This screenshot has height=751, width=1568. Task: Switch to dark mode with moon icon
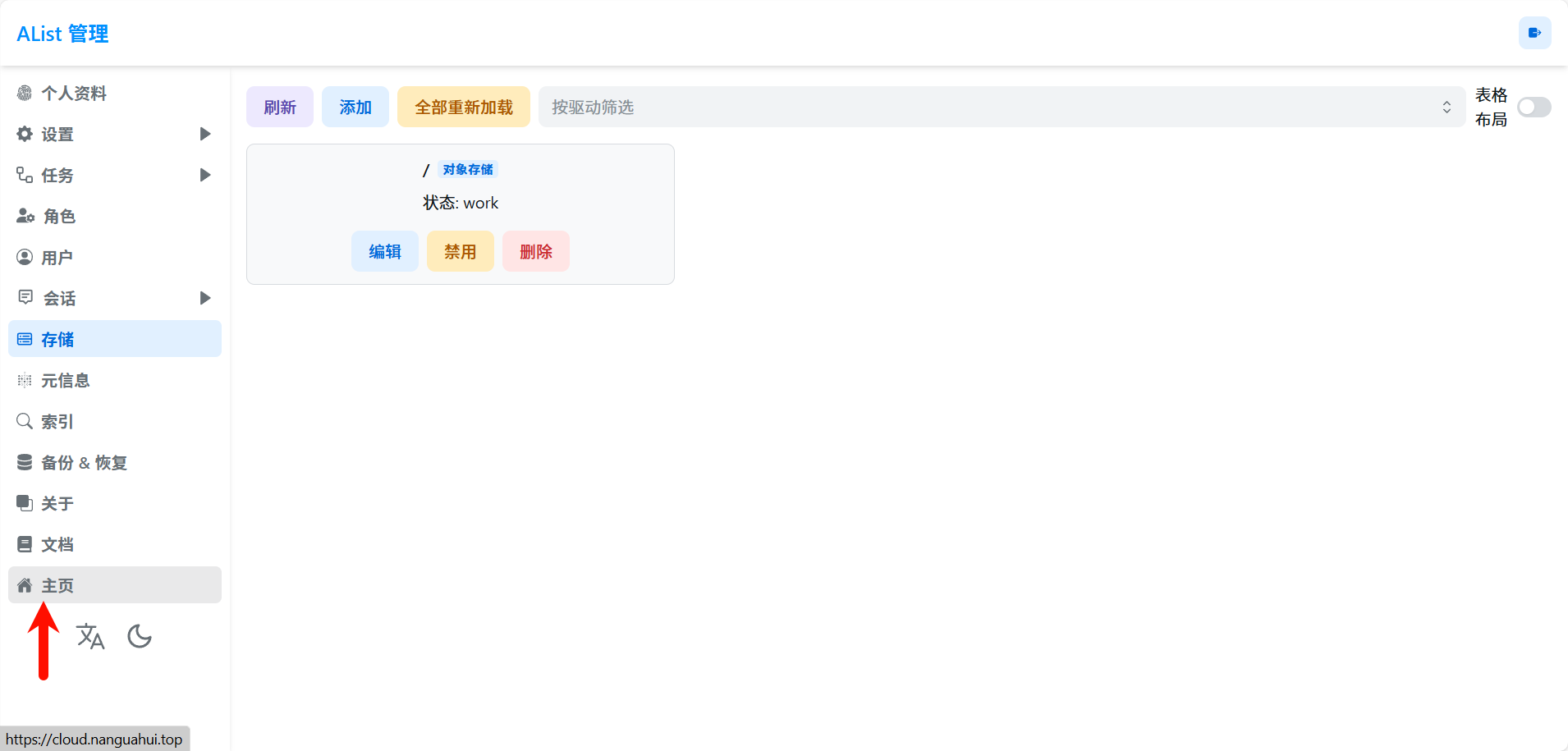[140, 636]
